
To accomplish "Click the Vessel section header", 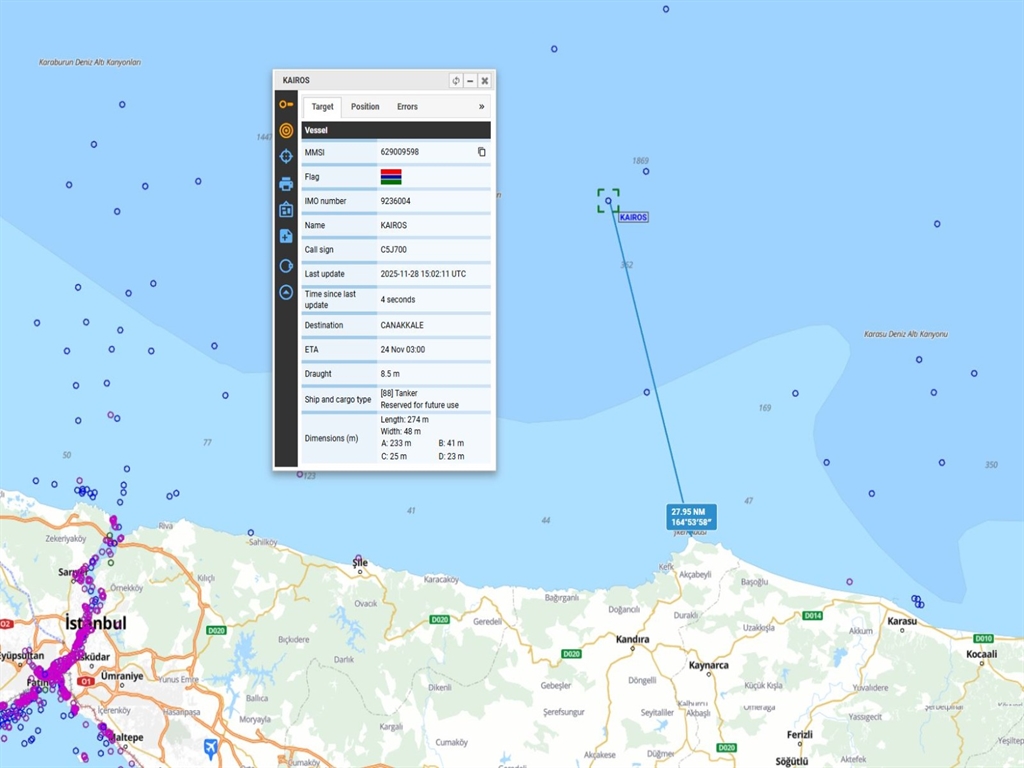I will click(396, 130).
